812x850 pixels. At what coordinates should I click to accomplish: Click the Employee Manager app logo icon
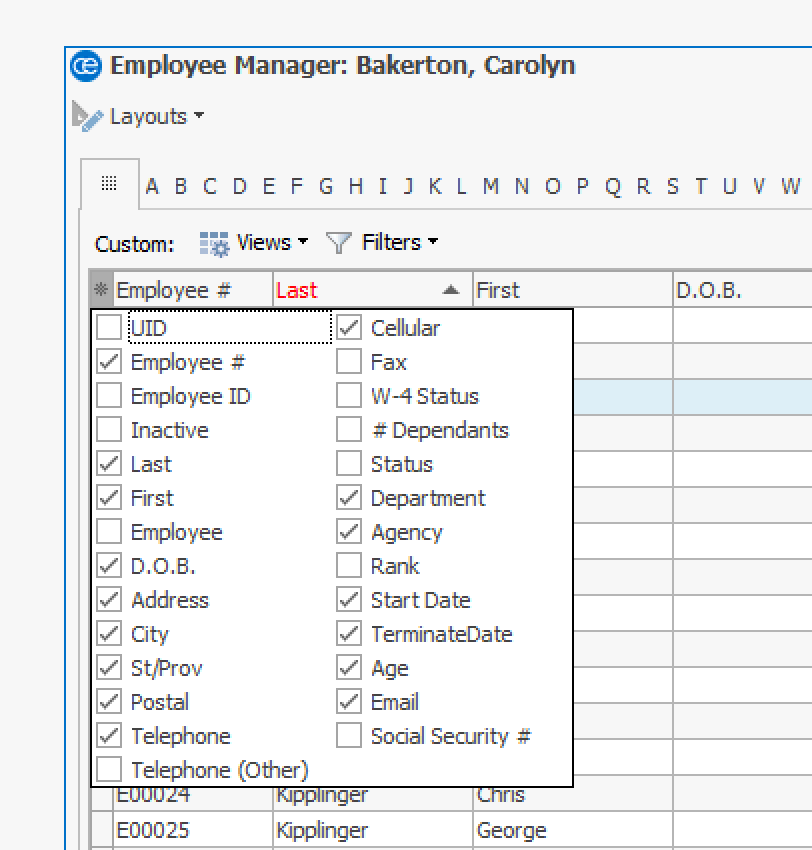point(86,66)
